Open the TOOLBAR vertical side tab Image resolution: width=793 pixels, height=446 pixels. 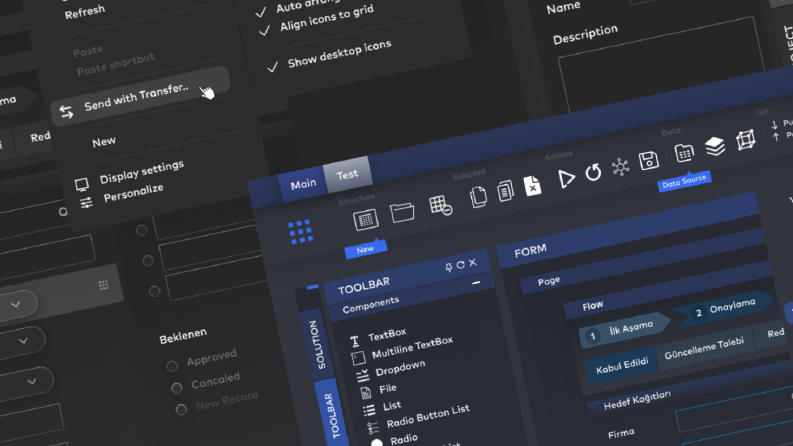point(332,415)
